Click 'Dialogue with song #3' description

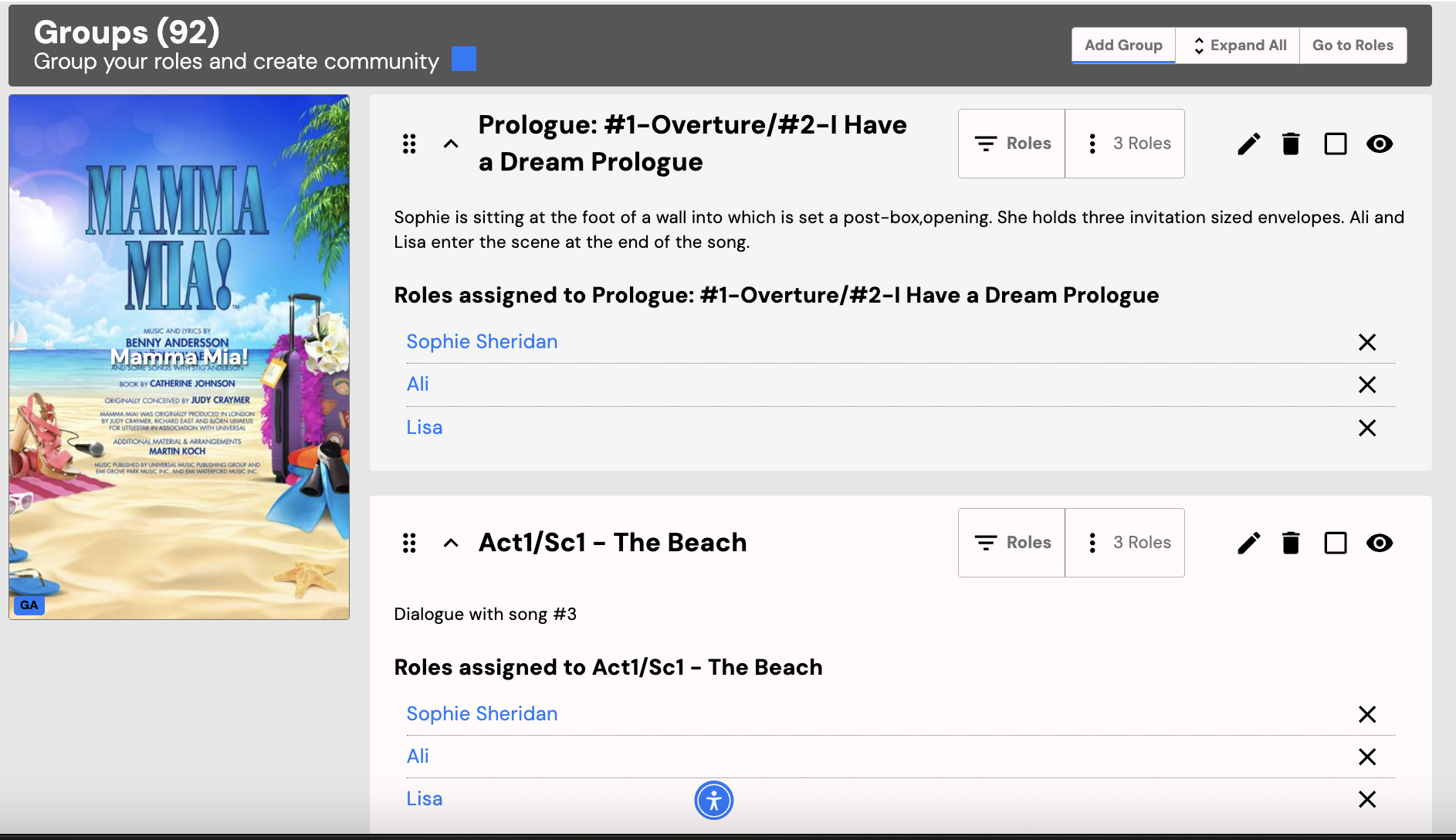pyautogui.click(x=486, y=614)
